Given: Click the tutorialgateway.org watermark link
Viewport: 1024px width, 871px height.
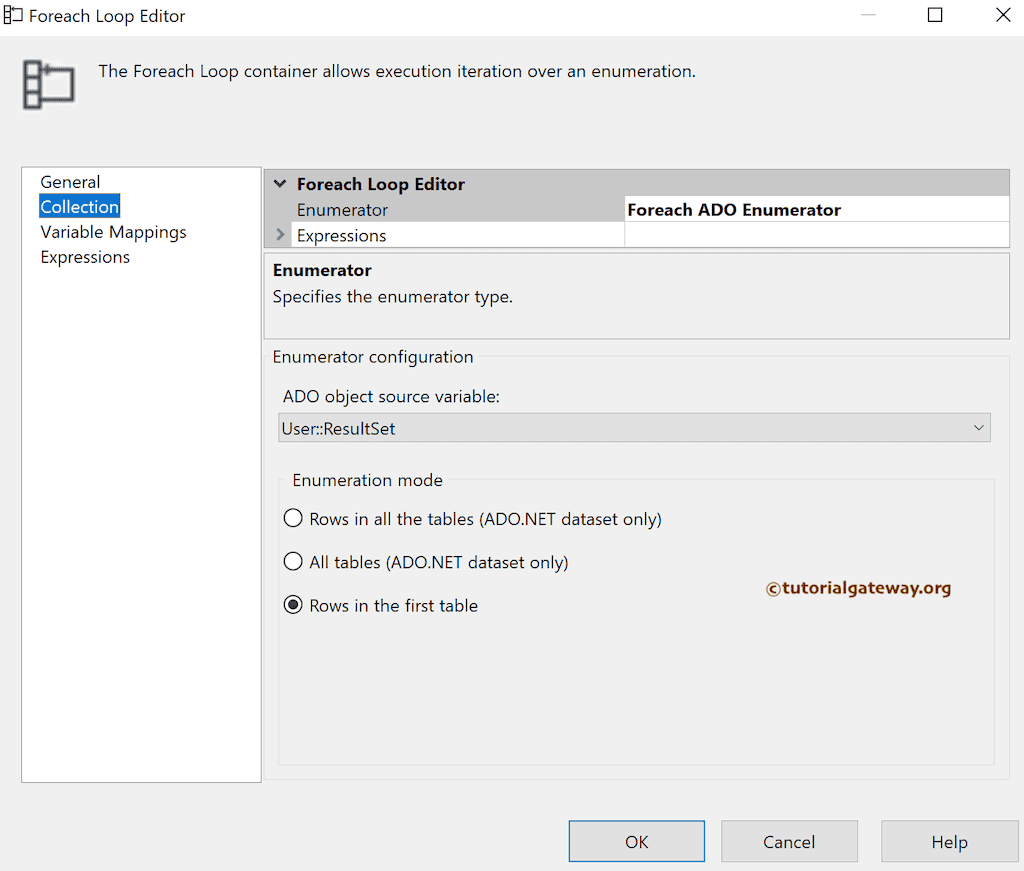Looking at the screenshot, I should [858, 590].
